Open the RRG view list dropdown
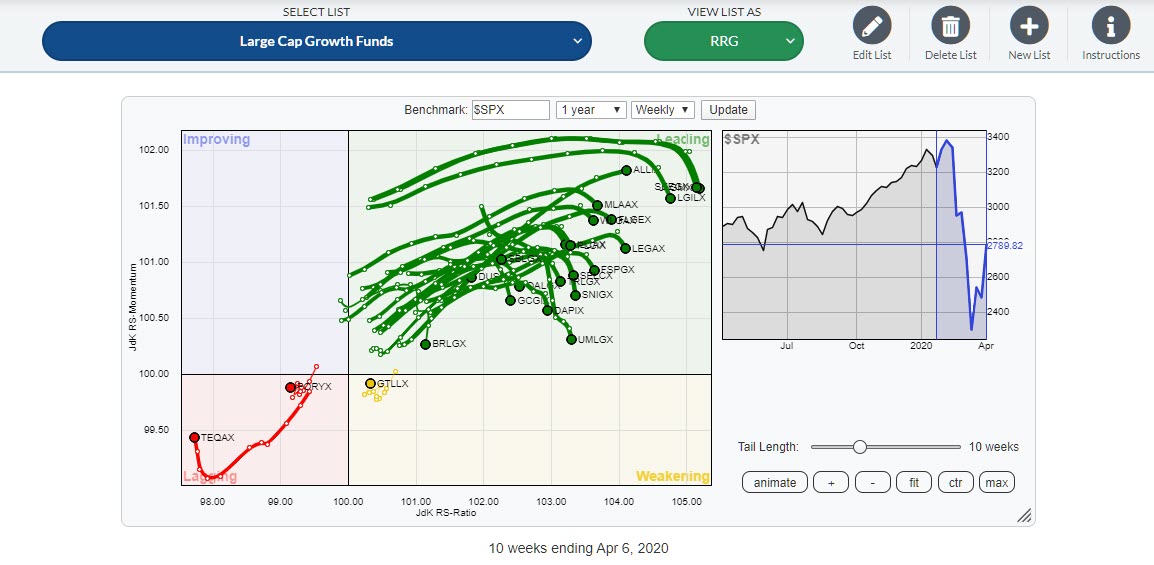The height and width of the screenshot is (565, 1154). point(723,41)
